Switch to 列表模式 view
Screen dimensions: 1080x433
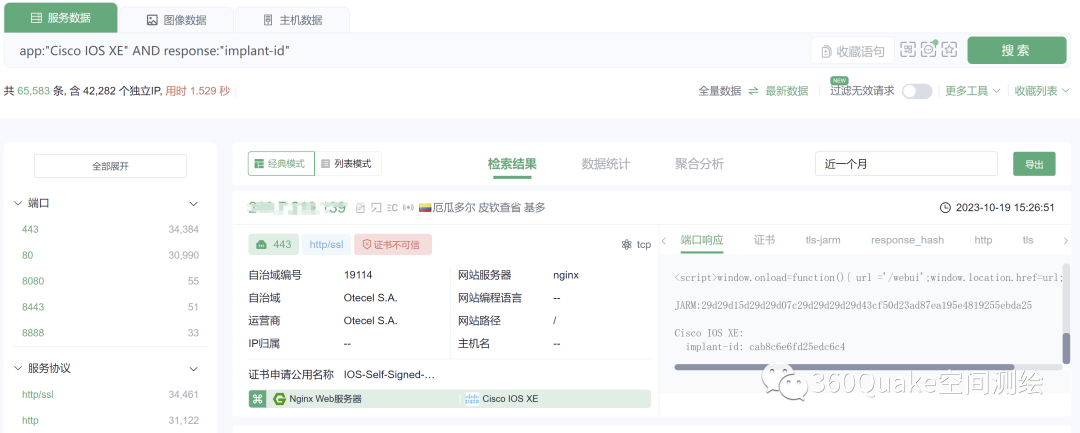tap(348, 164)
